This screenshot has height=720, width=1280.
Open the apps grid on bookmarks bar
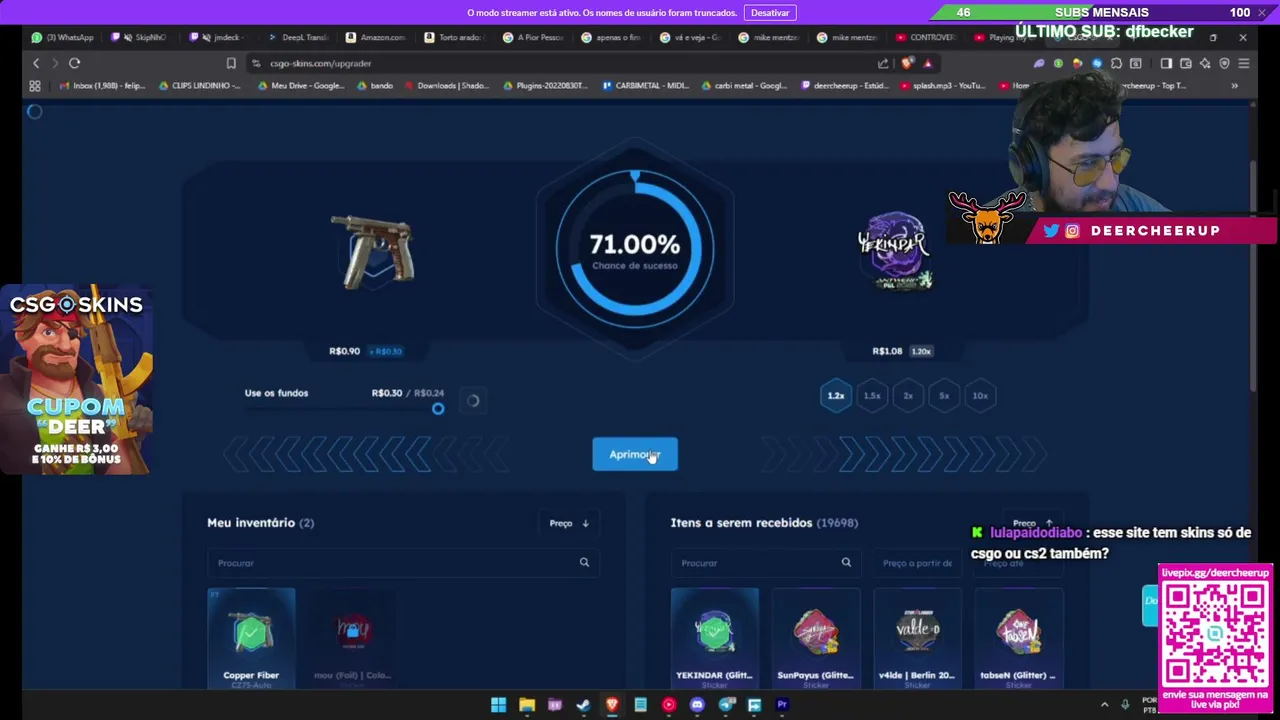(35, 86)
